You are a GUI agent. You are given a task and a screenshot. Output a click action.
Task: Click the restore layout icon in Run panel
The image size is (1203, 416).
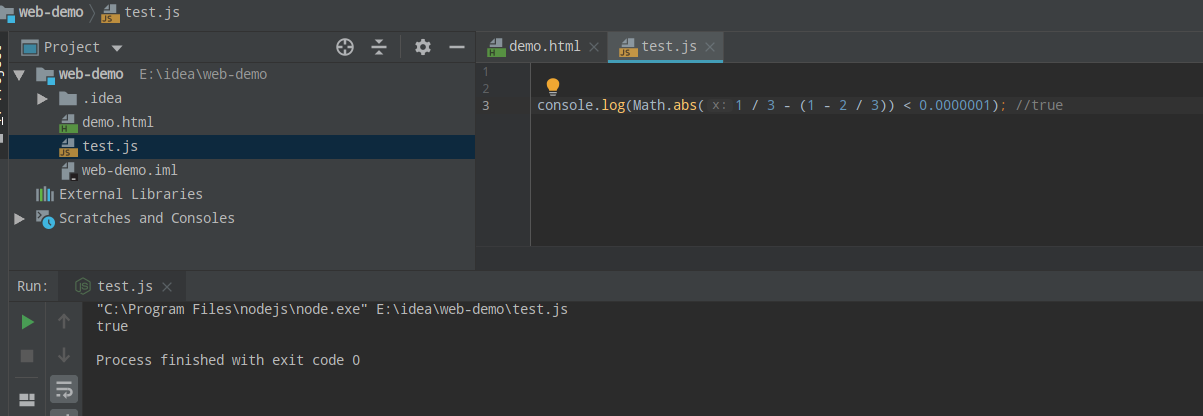[27, 400]
